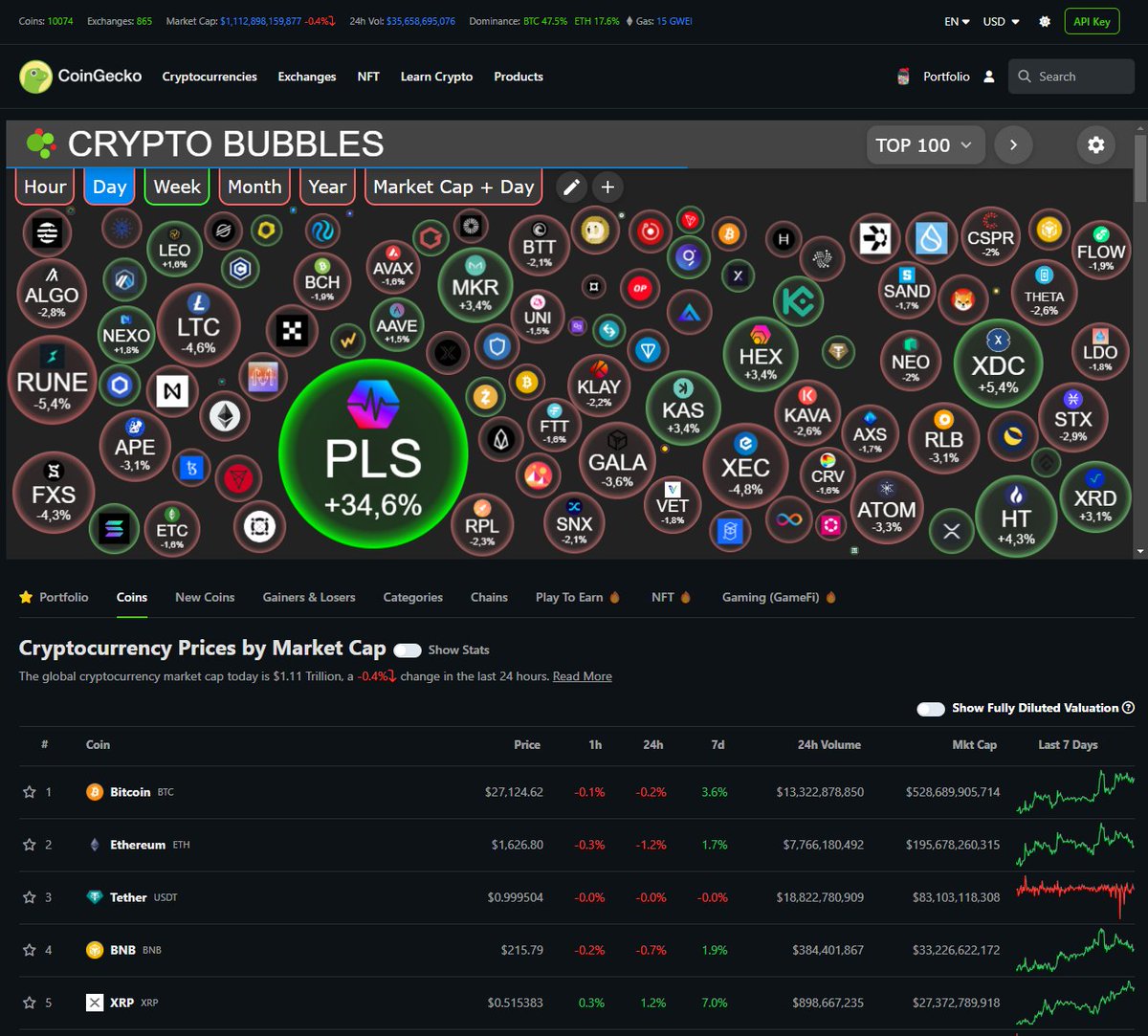Open the Portfolio candy jar icon
This screenshot has width=1148, height=1036.
(902, 76)
